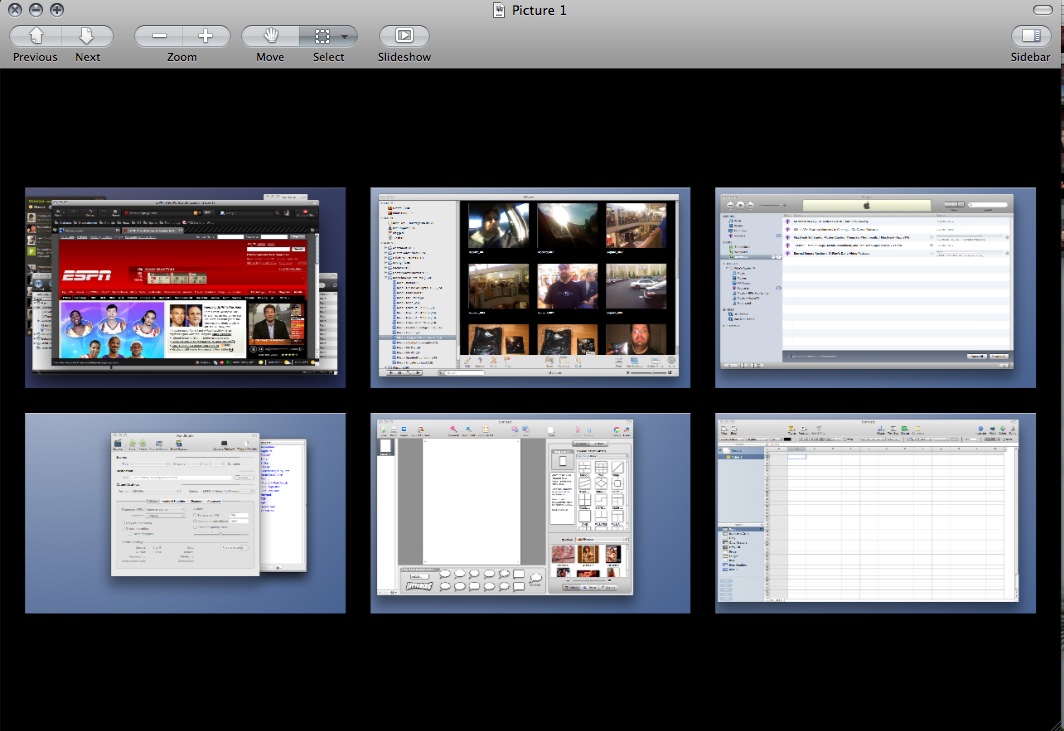Image resolution: width=1064 pixels, height=731 pixels.
Task: Minimize the Preview window
Action: tap(35, 10)
